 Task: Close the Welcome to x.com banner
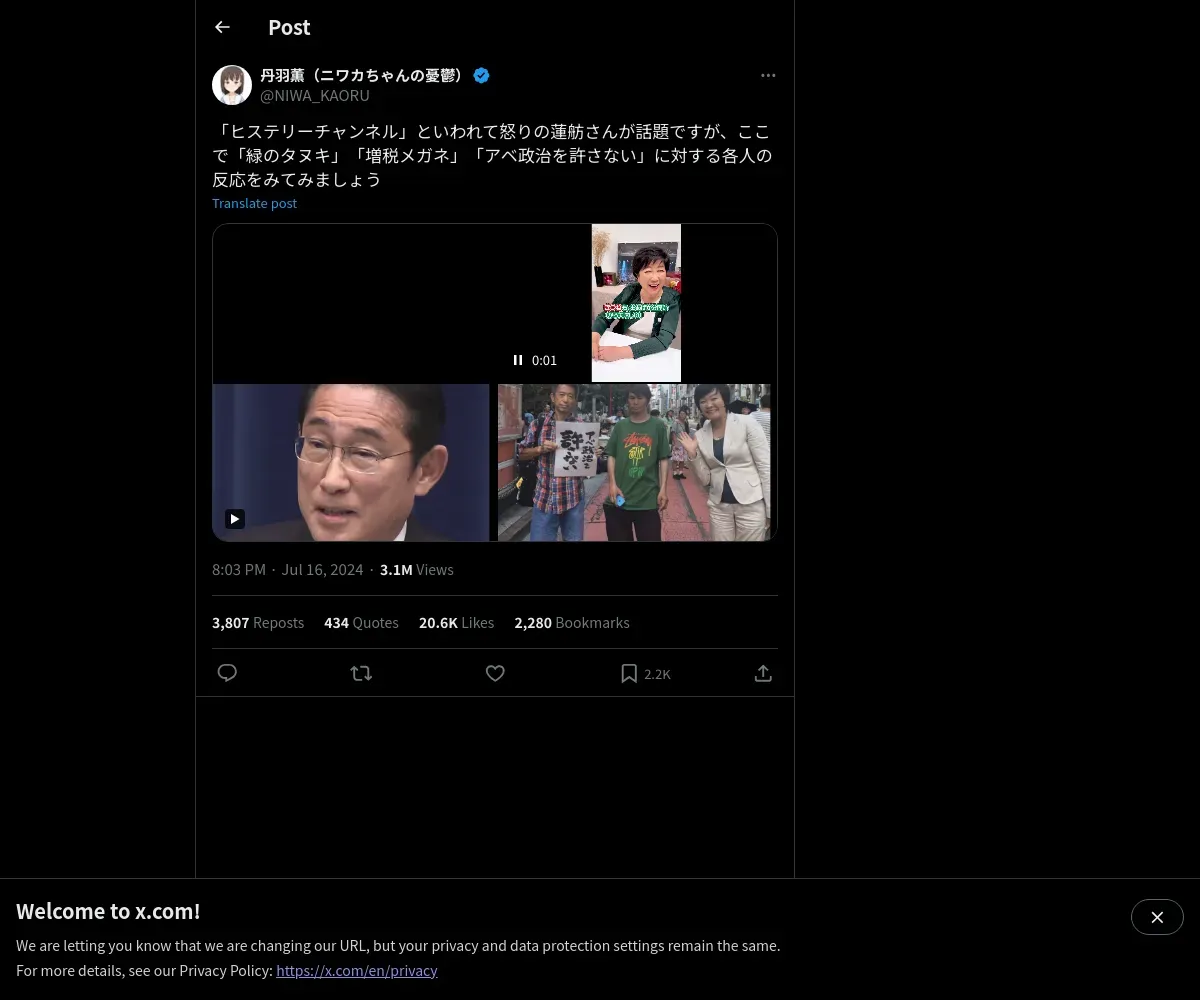pos(1157,917)
